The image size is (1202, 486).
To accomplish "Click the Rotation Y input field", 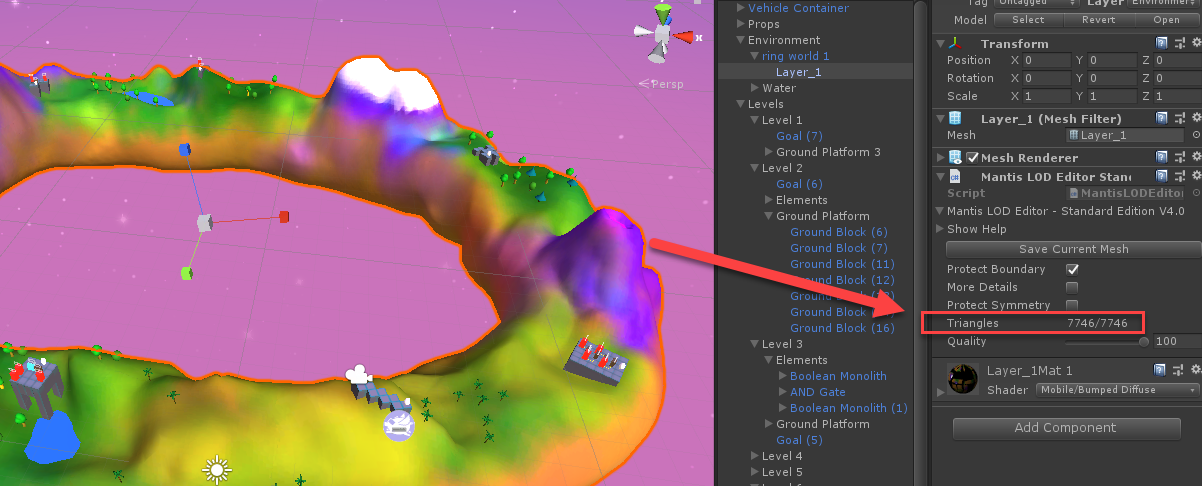I will click(1112, 79).
